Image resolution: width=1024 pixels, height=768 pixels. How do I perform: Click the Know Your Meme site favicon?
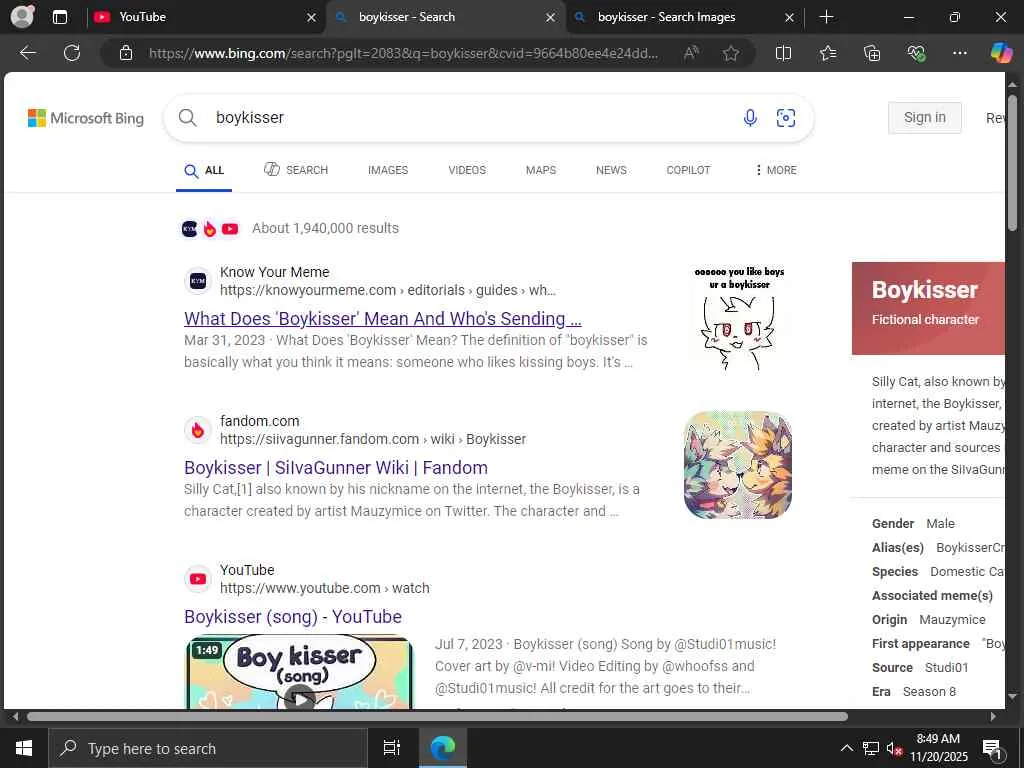pyautogui.click(x=198, y=281)
